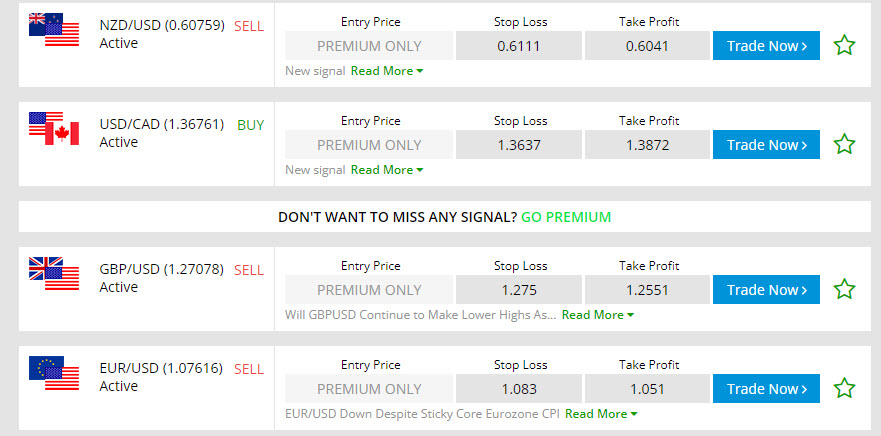This screenshot has height=436, width=881.
Task: Trade Now on the EUR/USD signal
Action: pos(766,388)
